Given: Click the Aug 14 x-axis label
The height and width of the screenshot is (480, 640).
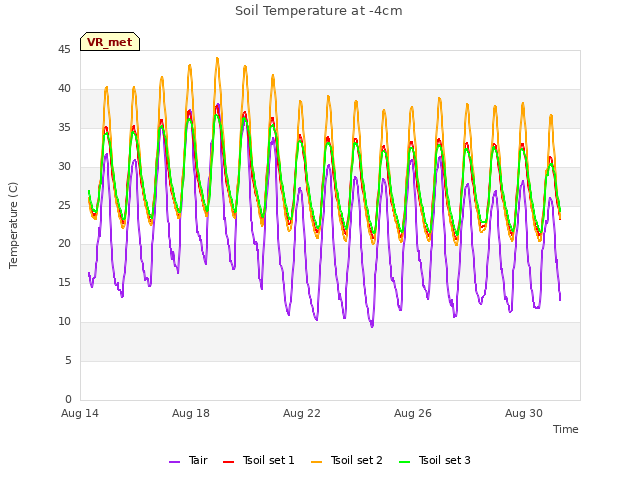Looking at the screenshot, I should tap(80, 413).
